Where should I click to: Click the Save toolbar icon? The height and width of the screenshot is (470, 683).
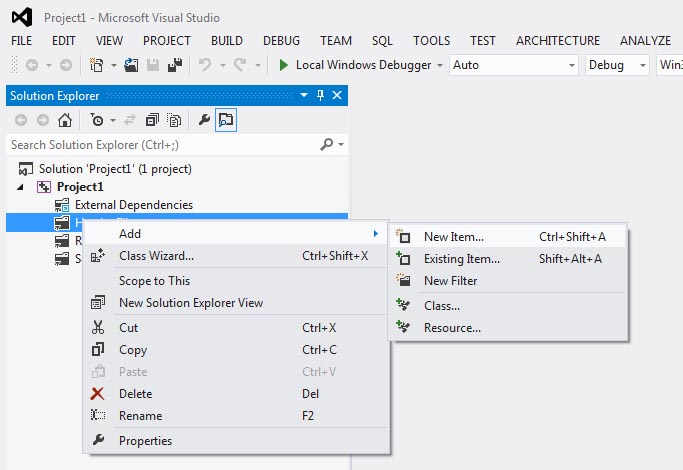click(153, 65)
